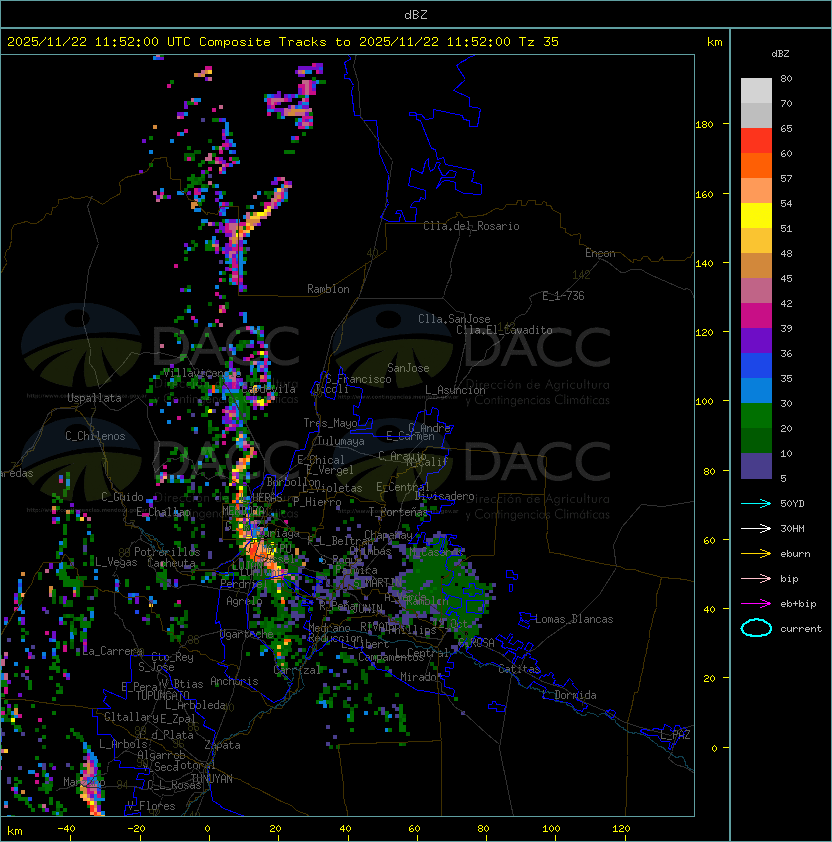
Task: Click the TUNUYAN map label
Action: pyautogui.click(x=212, y=779)
